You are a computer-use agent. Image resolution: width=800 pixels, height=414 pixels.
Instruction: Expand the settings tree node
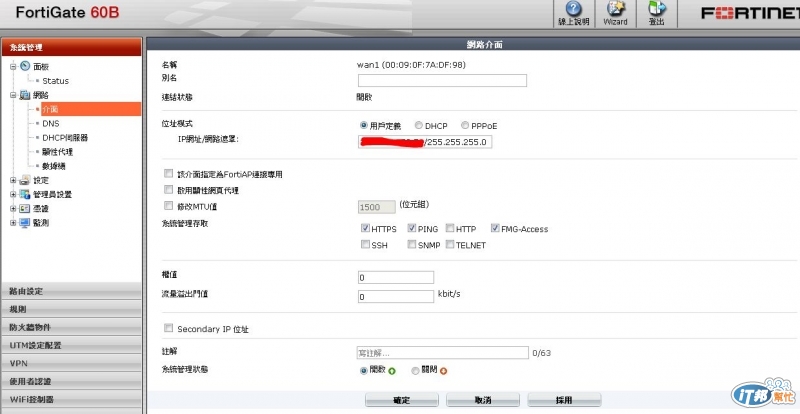[x=13, y=180]
